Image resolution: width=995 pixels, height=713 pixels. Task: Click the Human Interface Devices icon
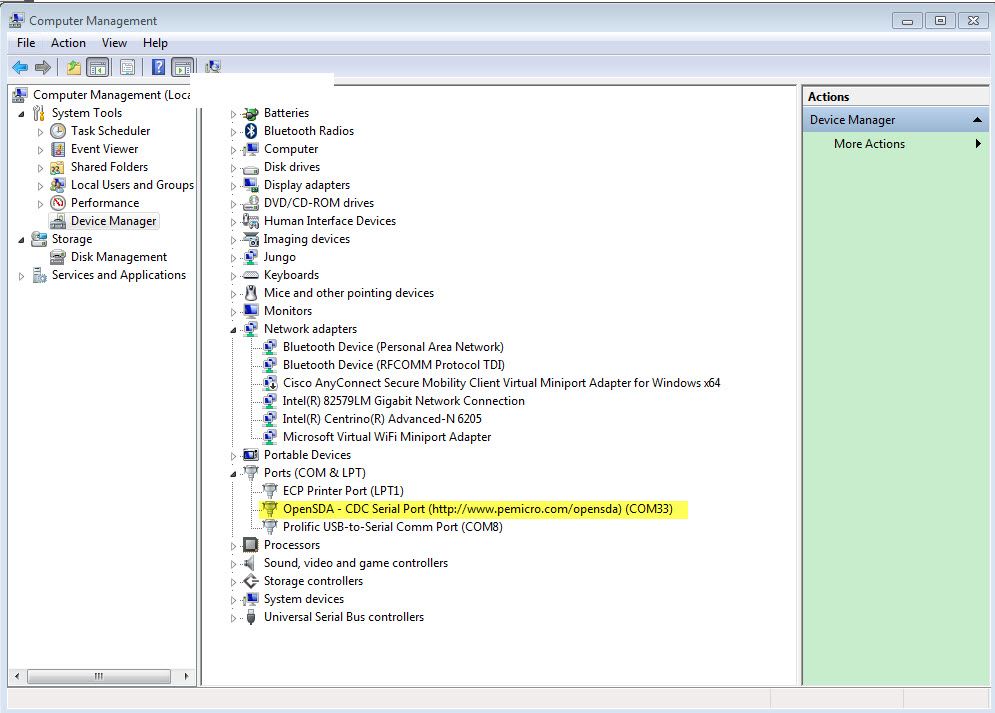pyautogui.click(x=251, y=221)
